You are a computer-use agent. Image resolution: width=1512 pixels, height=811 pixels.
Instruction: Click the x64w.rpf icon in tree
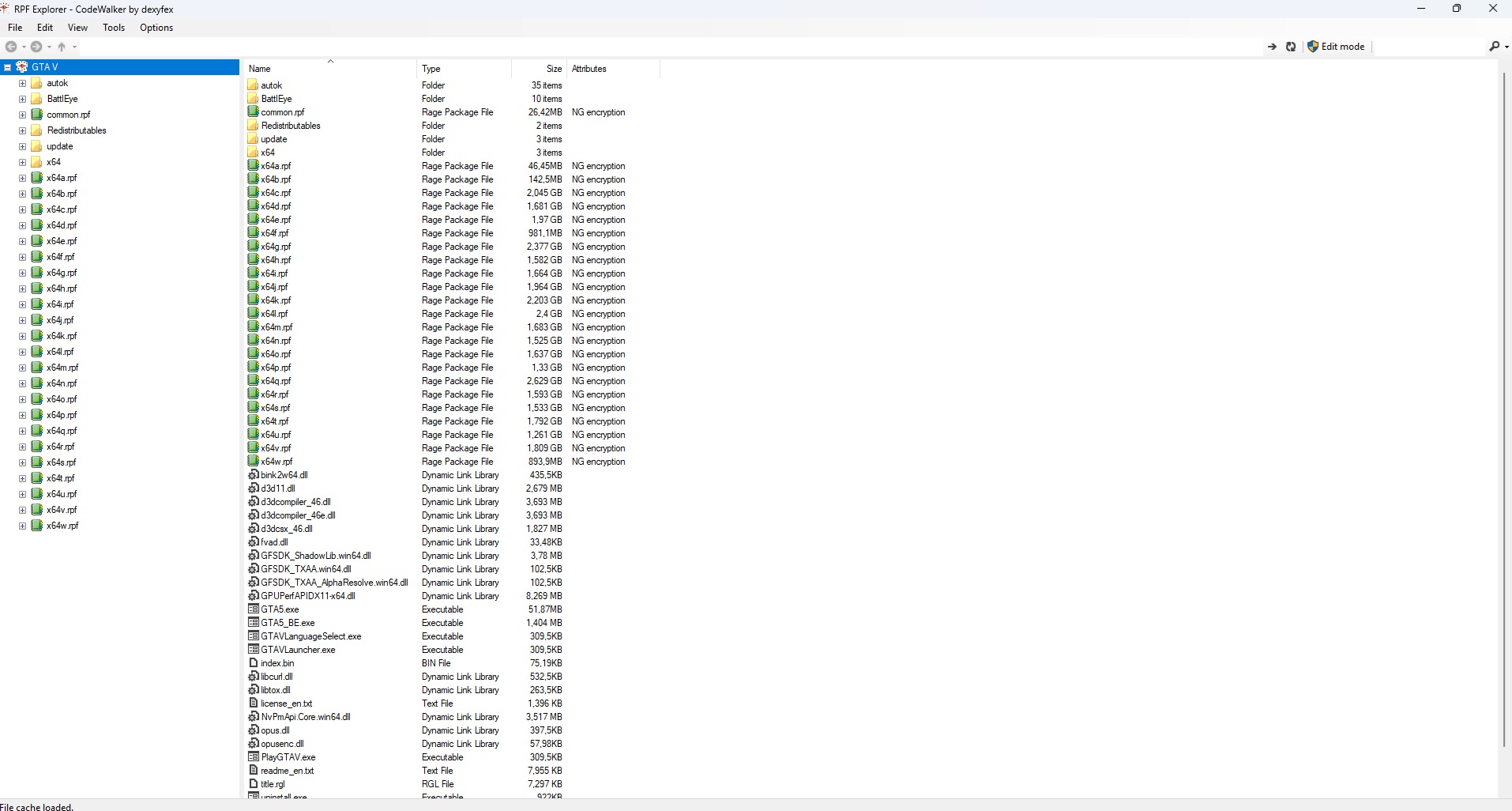36,526
